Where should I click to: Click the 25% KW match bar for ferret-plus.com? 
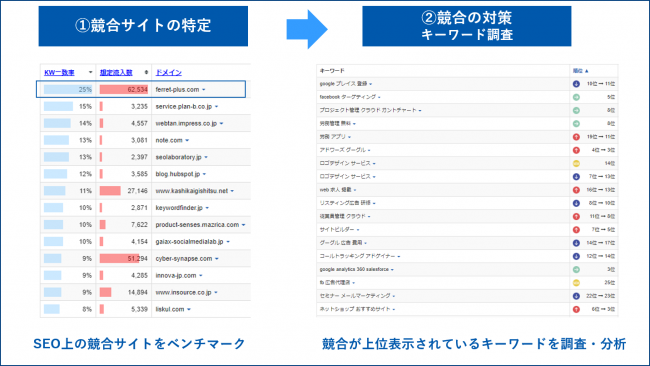click(68, 90)
